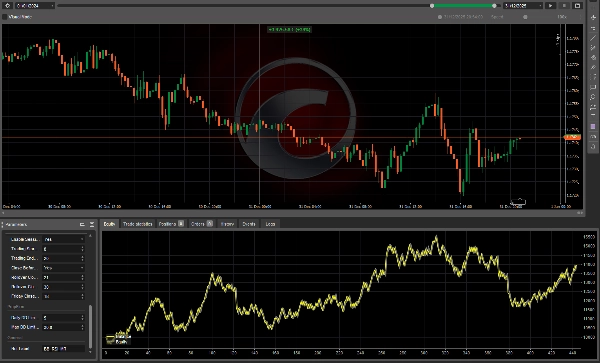Enable the Visual Mode checkbox

click(5, 17)
